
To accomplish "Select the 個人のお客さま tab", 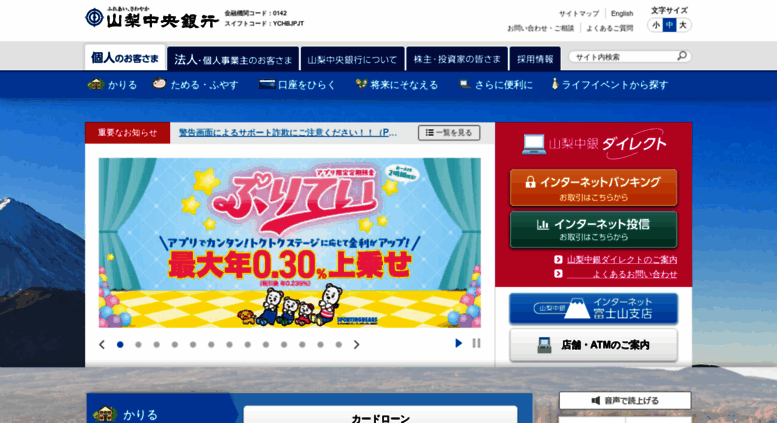I will [x=125, y=58].
